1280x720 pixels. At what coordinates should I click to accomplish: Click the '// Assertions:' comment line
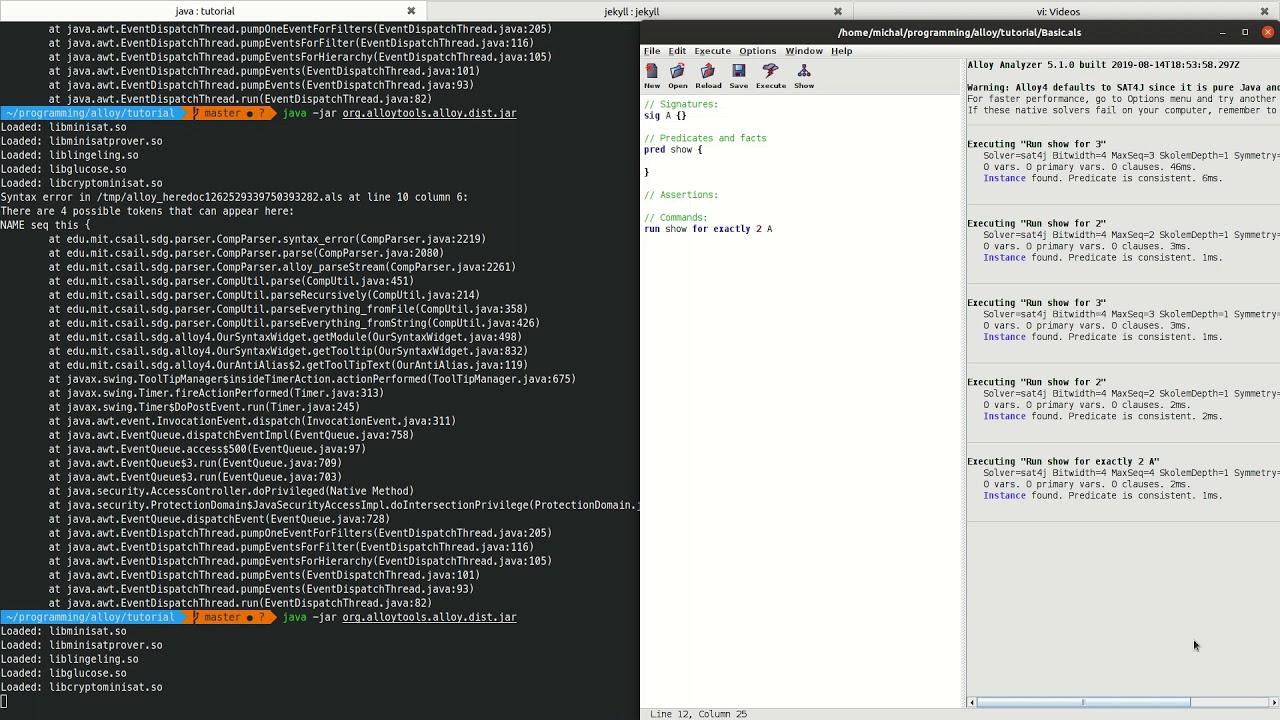681,195
